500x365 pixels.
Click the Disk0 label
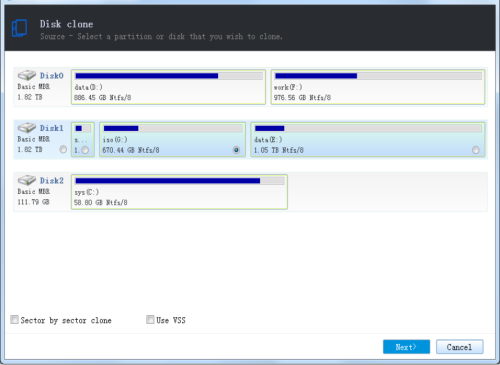[52, 76]
